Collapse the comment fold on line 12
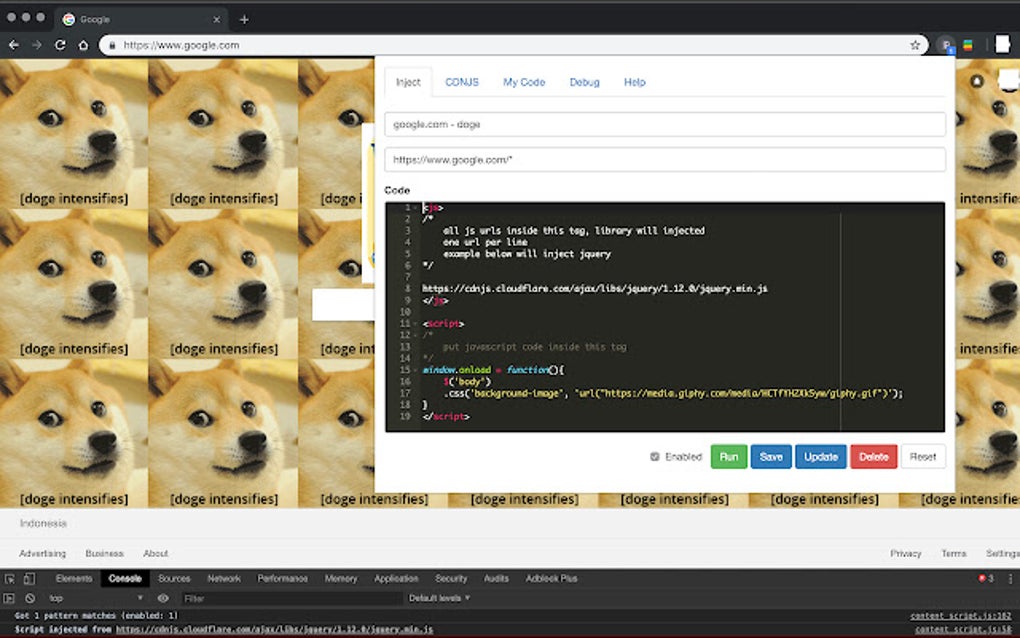Screen dimensions: 1020x638 click(x=416, y=335)
